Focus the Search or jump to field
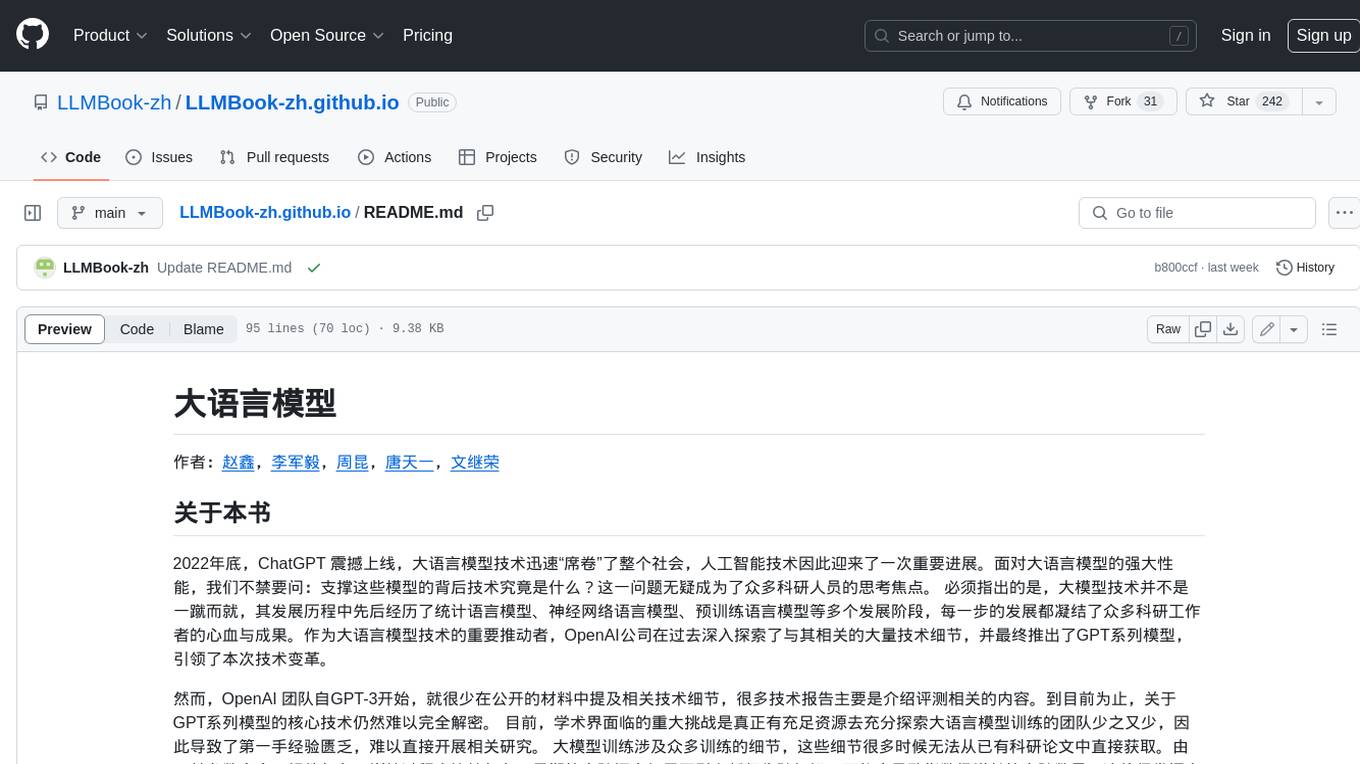Screen dimensions: 1360x764 [1031, 36]
